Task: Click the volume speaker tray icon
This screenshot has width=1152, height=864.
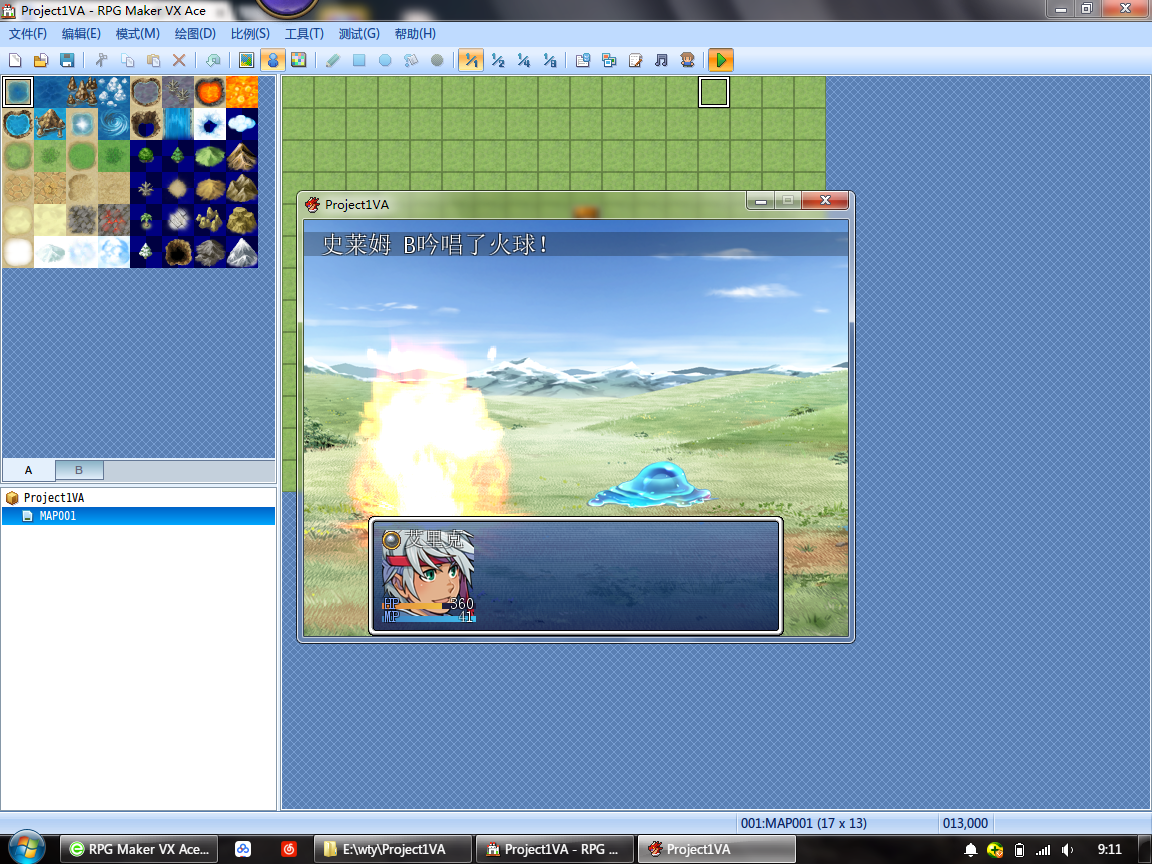Action: [x=1068, y=850]
